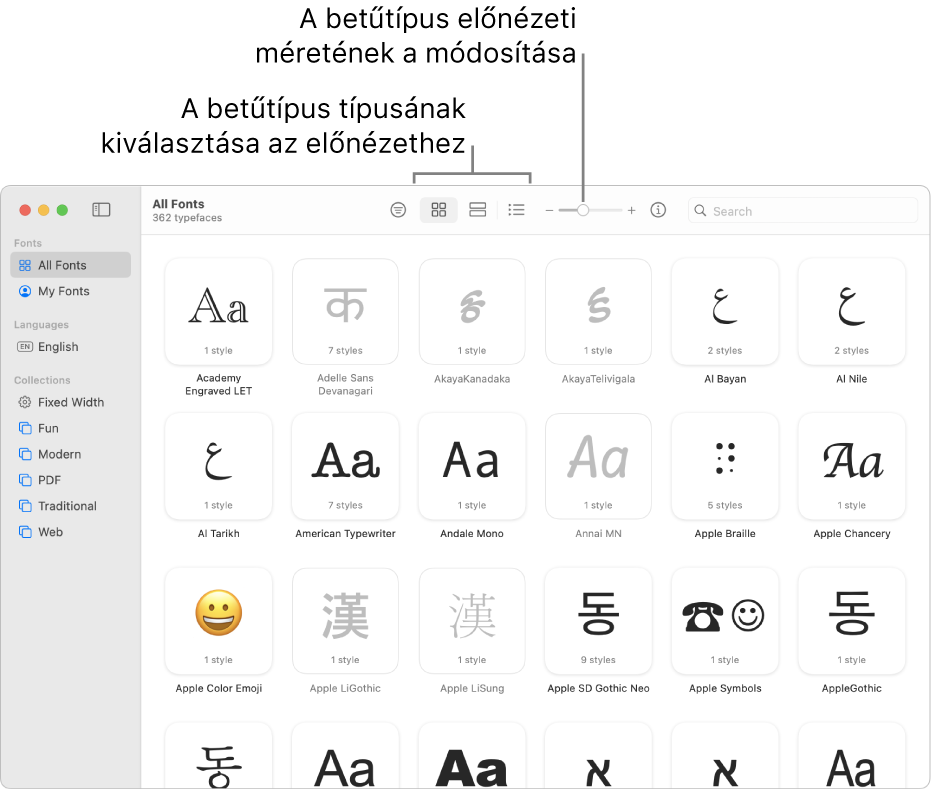This screenshot has width=934, height=790.
Task: Click the collection icon beside Fun
Action: [x=25, y=428]
